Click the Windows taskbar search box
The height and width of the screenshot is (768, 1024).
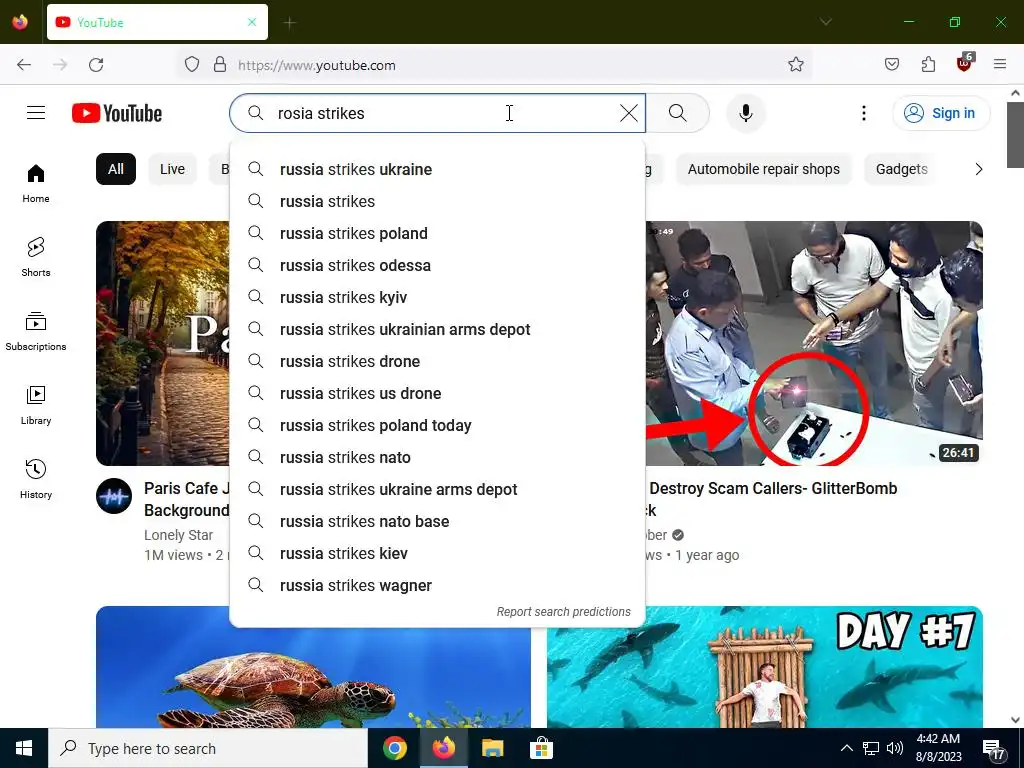[x=208, y=748]
